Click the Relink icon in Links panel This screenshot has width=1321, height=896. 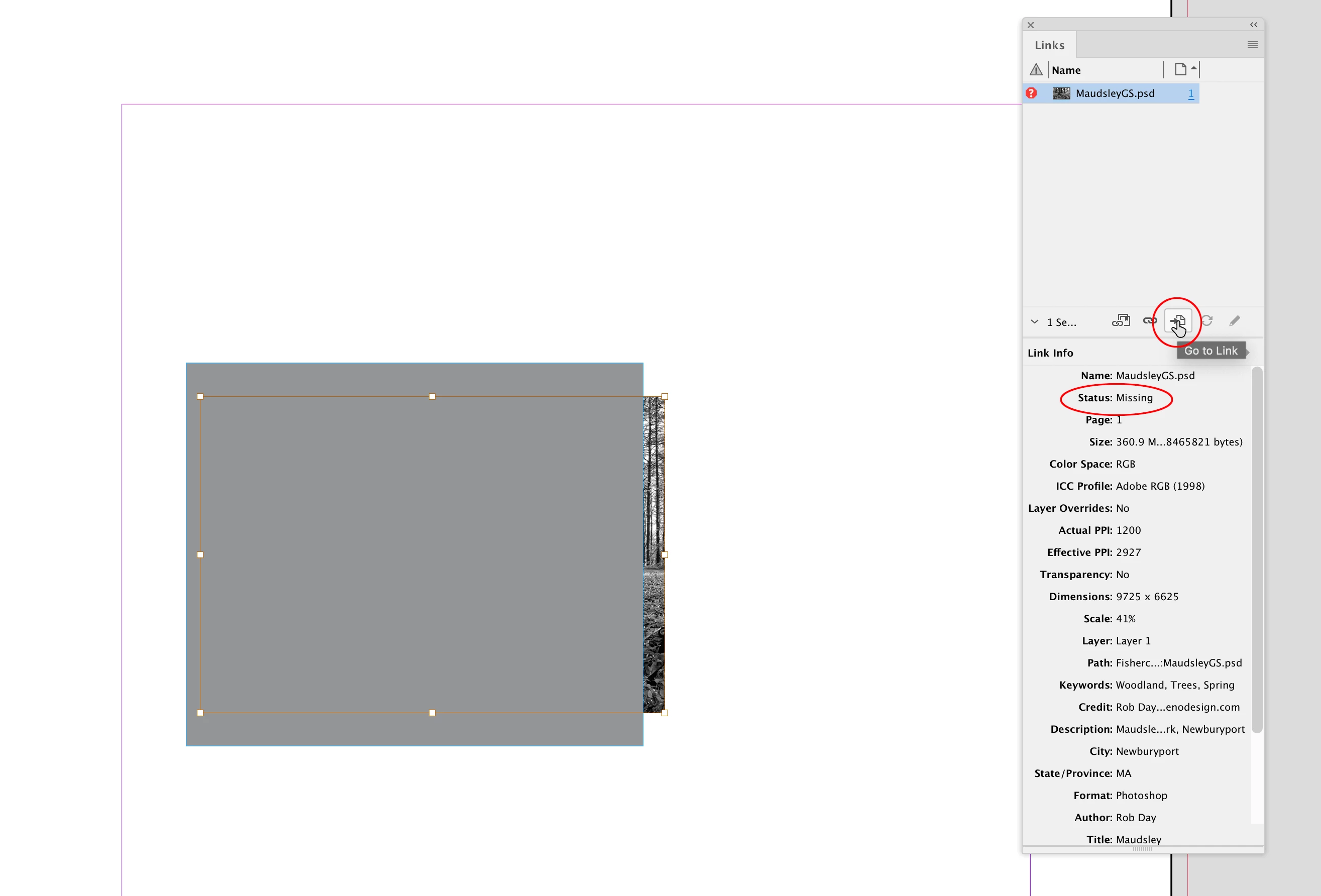point(1149,321)
